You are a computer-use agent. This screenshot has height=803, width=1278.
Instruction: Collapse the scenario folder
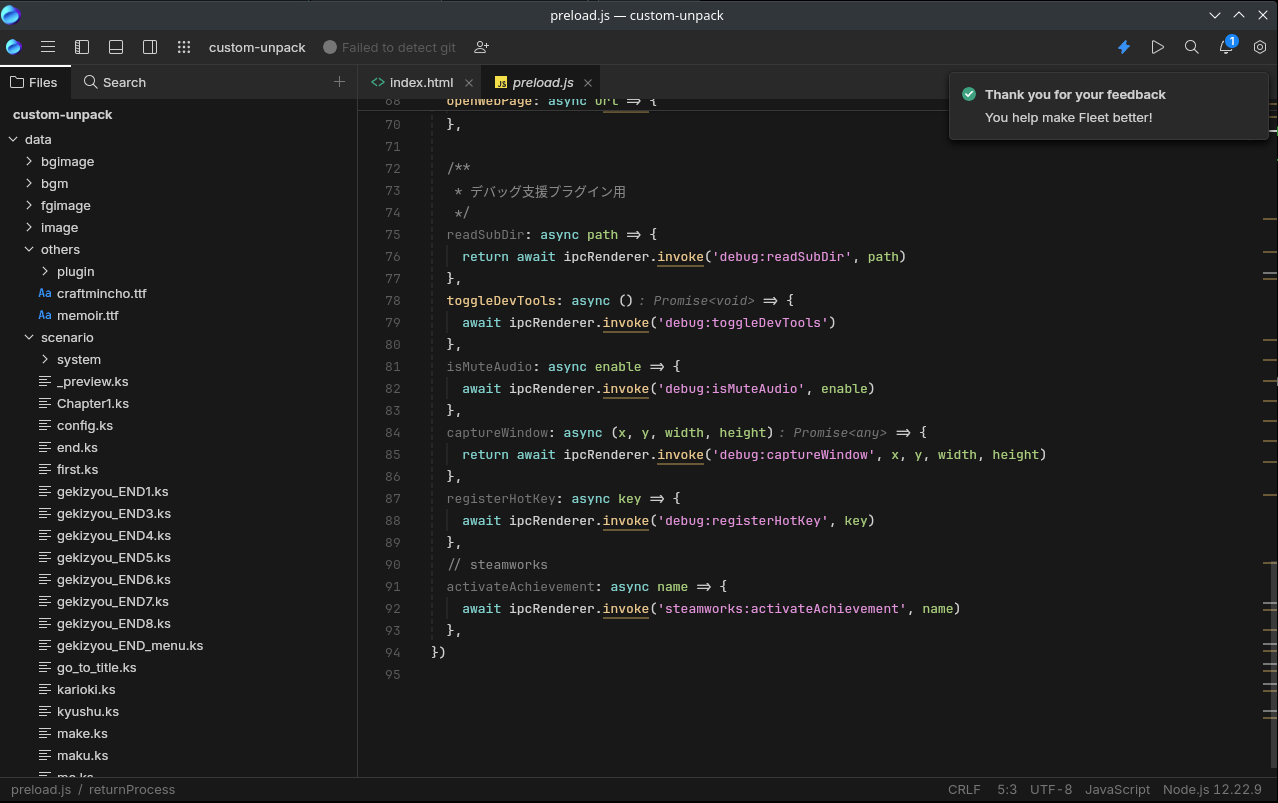click(x=30, y=337)
